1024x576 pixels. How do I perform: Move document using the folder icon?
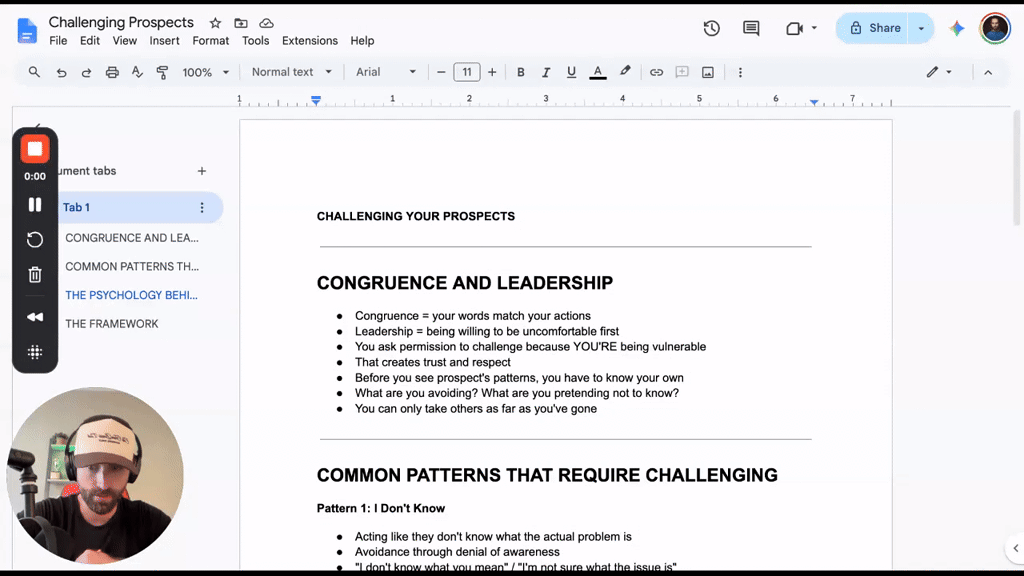pos(241,23)
